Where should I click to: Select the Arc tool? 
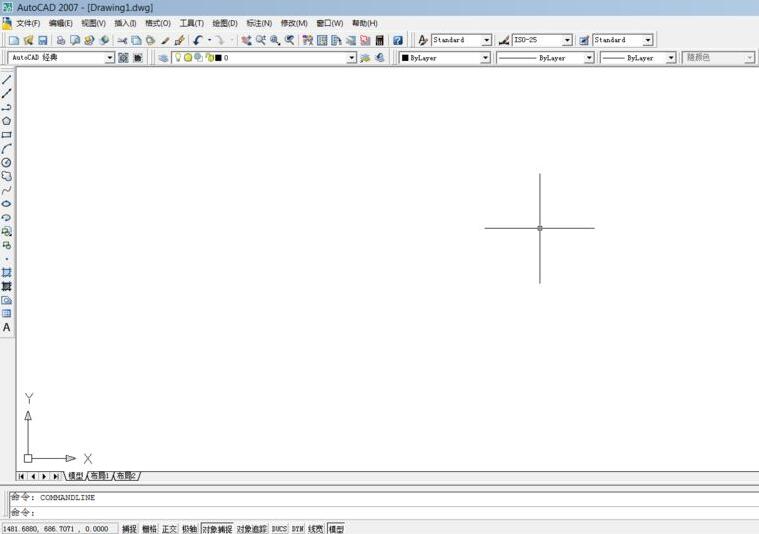(x=7, y=149)
